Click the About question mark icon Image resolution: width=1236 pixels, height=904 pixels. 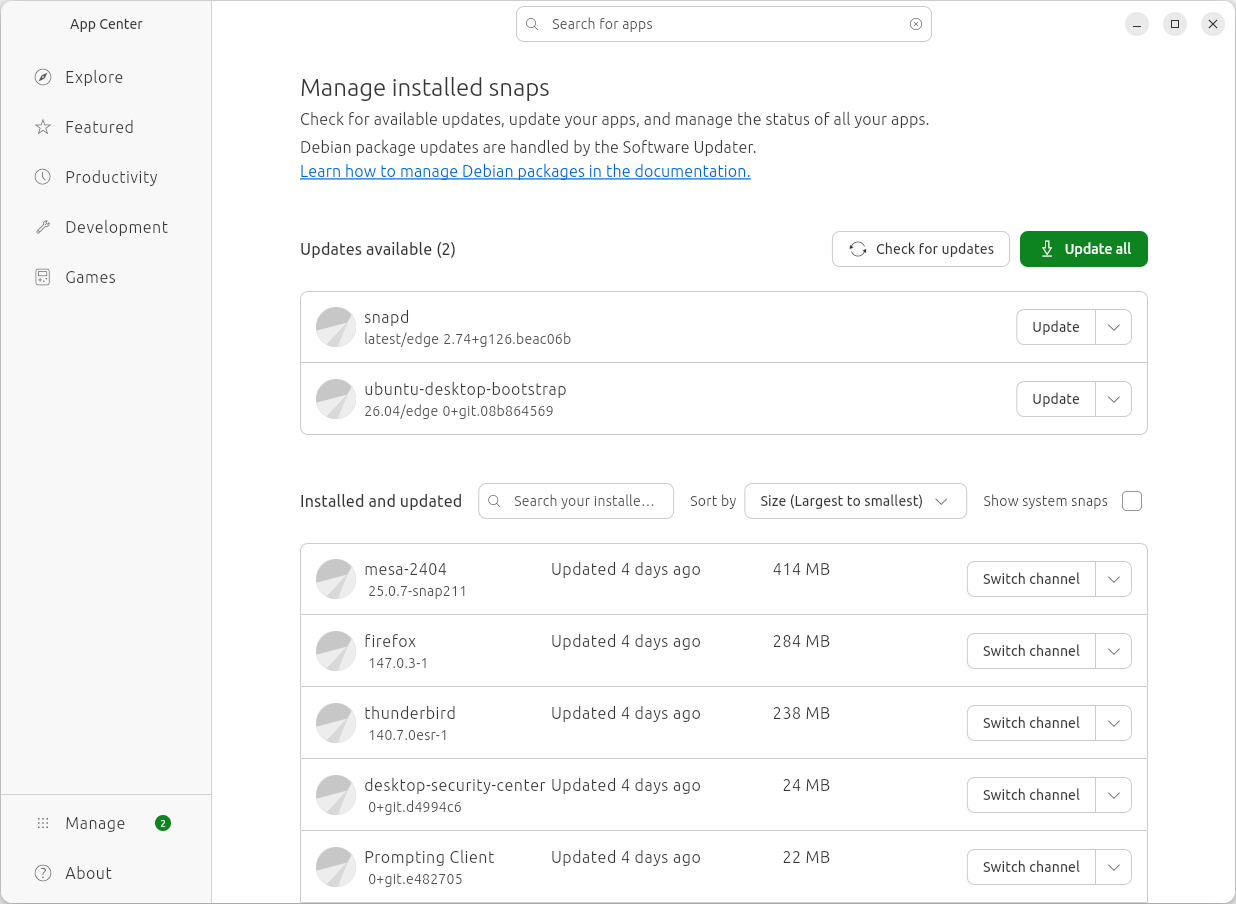click(43, 873)
